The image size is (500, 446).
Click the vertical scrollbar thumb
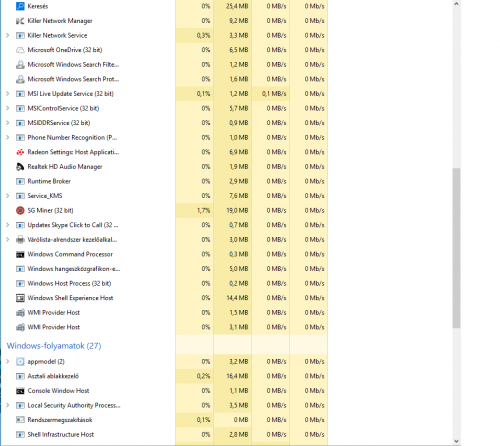pos(456,248)
